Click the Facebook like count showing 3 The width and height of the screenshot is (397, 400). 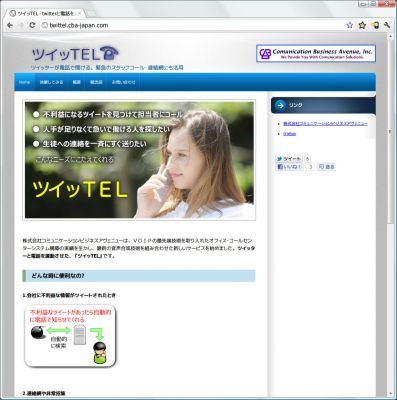tap(310, 167)
